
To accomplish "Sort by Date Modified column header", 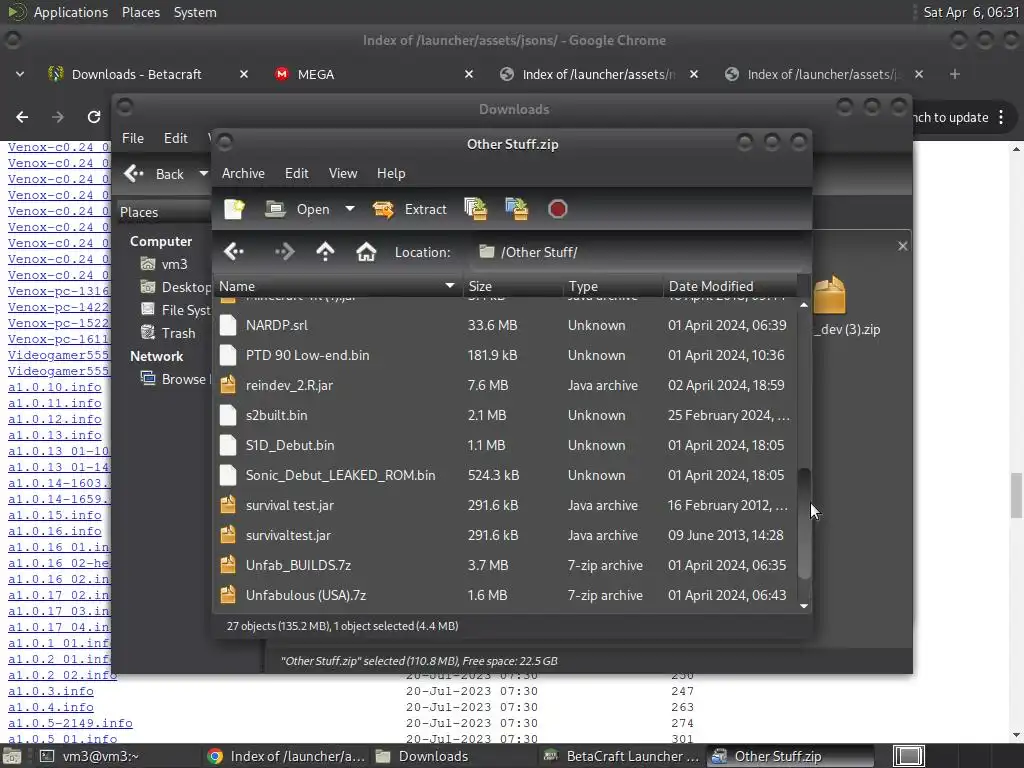I will (730, 286).
